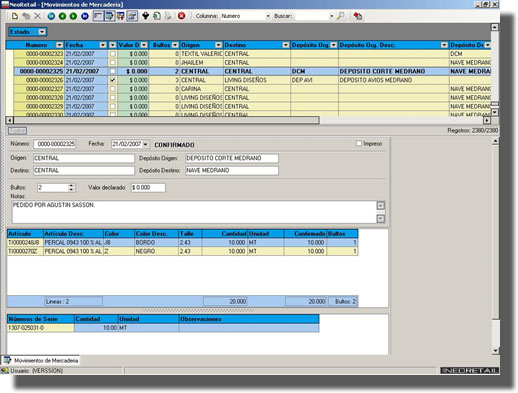Click the grid filter row toolbar icon
This screenshot has width=518, height=393.
click(120, 16)
